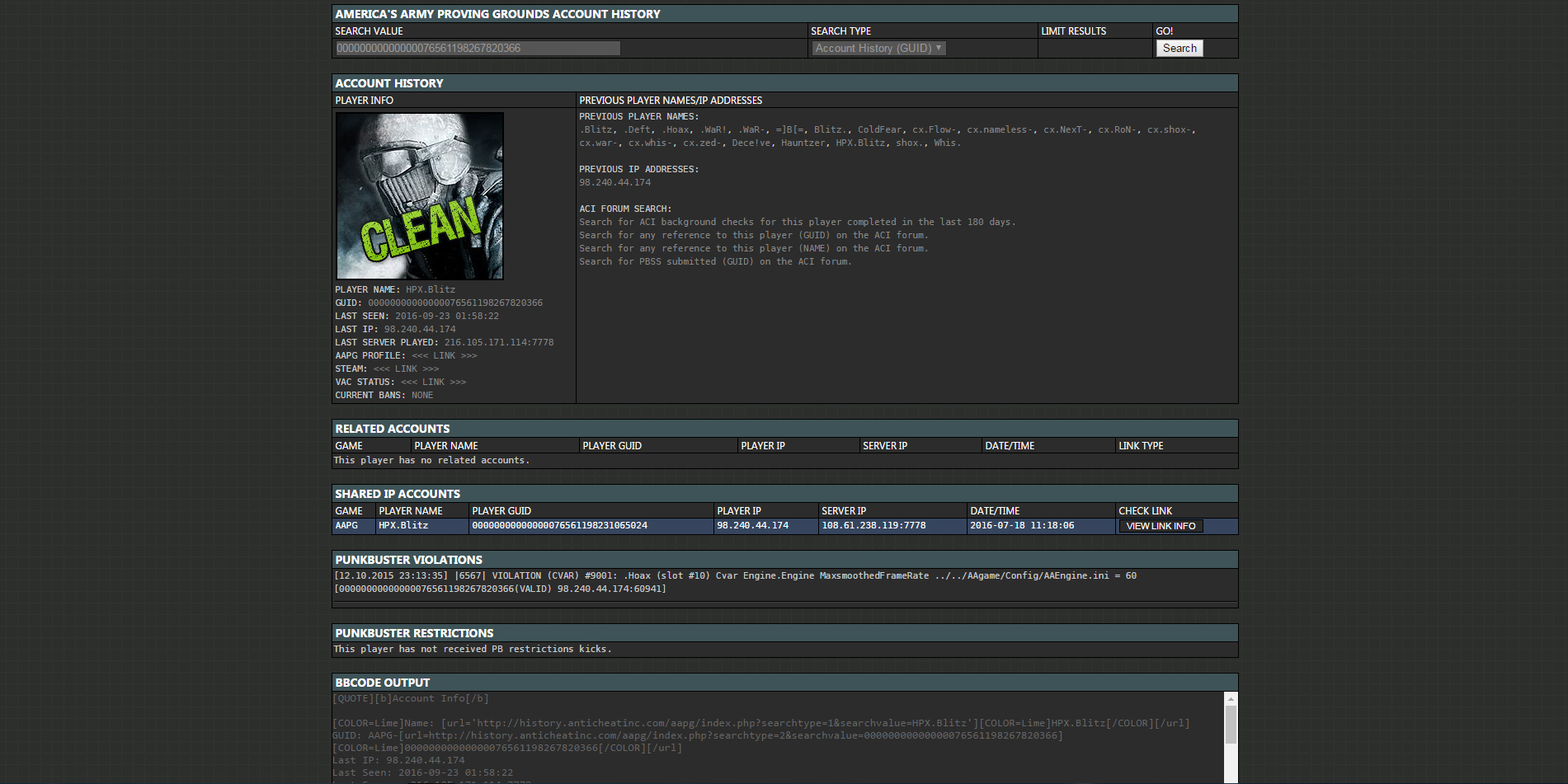Image resolution: width=1568 pixels, height=784 pixels.
Task: Click last server played 216.105.171.114:7778
Action: coord(499,342)
